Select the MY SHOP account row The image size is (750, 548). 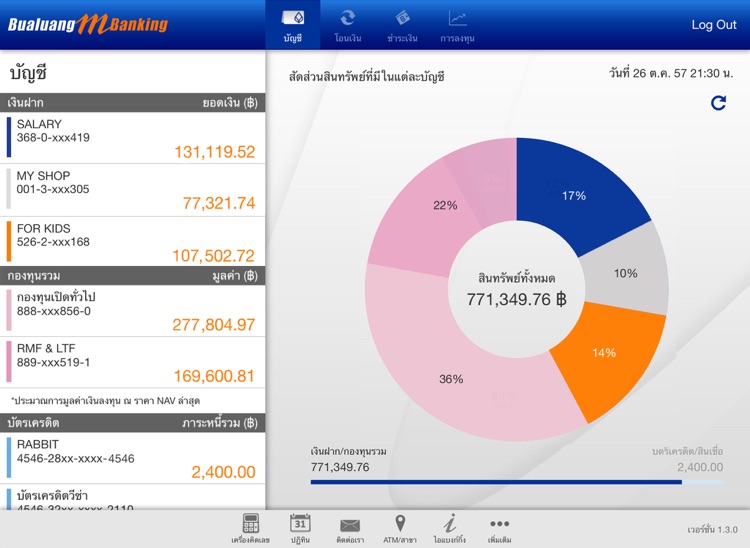click(x=132, y=190)
